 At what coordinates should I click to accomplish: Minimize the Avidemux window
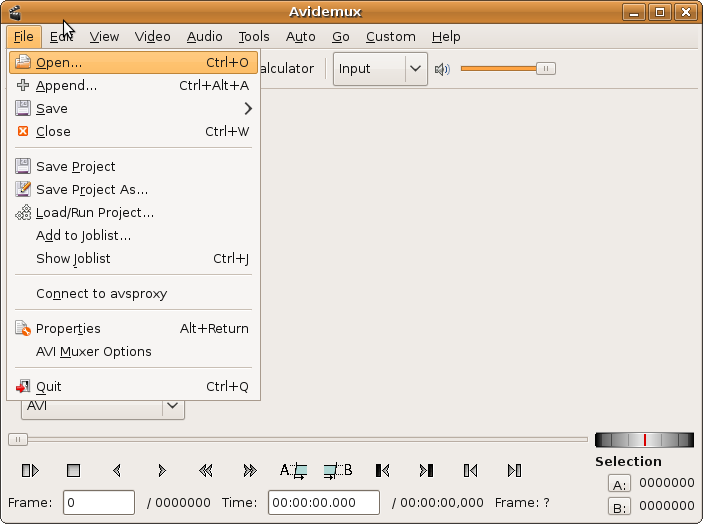(x=634, y=12)
